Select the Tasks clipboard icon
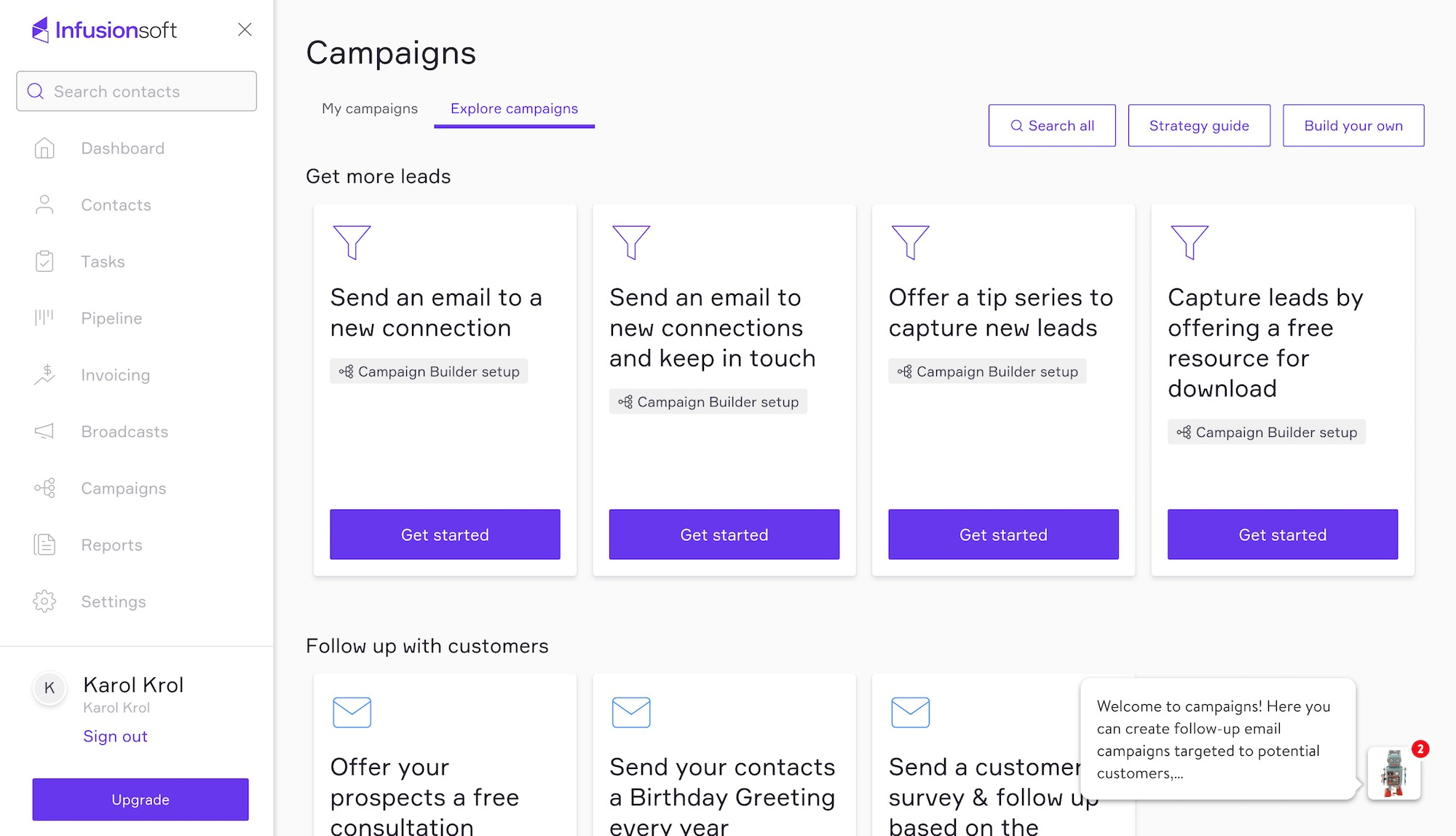 pos(44,261)
